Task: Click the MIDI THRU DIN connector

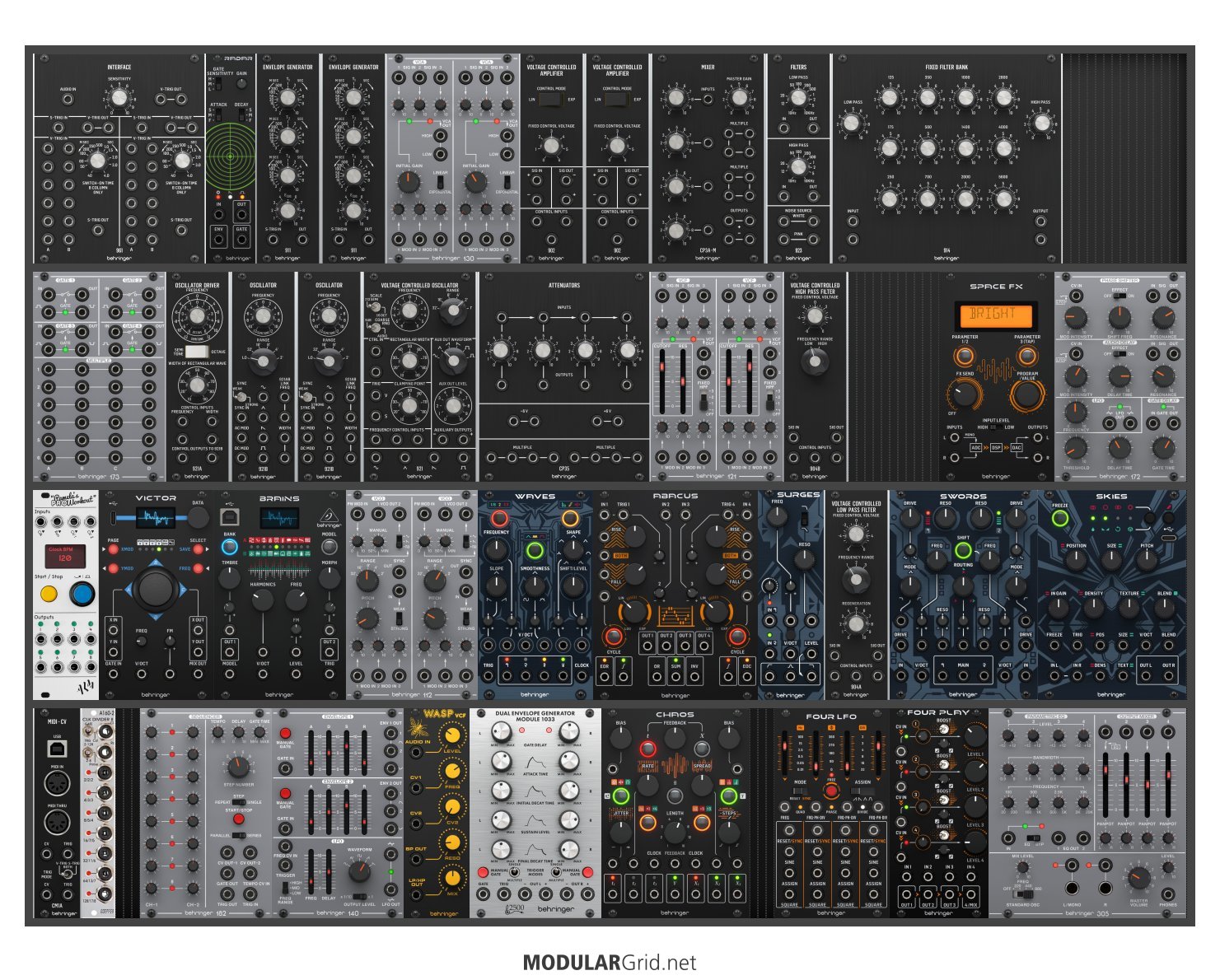Action: click(x=57, y=823)
